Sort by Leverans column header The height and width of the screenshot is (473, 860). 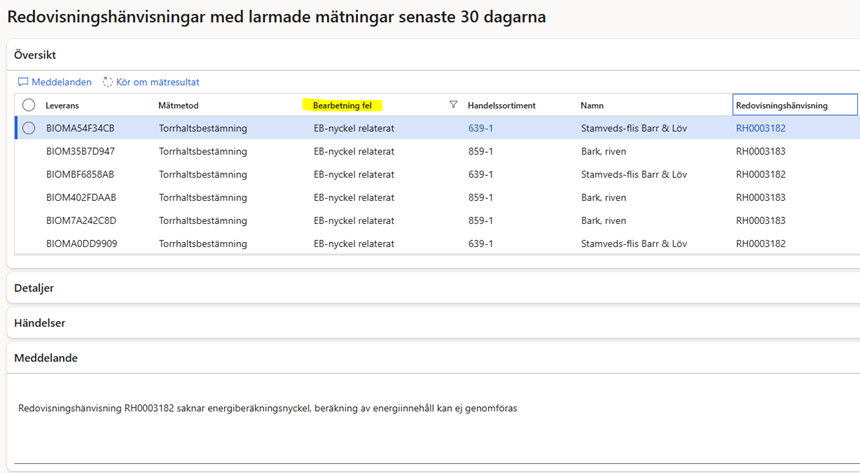click(x=62, y=105)
